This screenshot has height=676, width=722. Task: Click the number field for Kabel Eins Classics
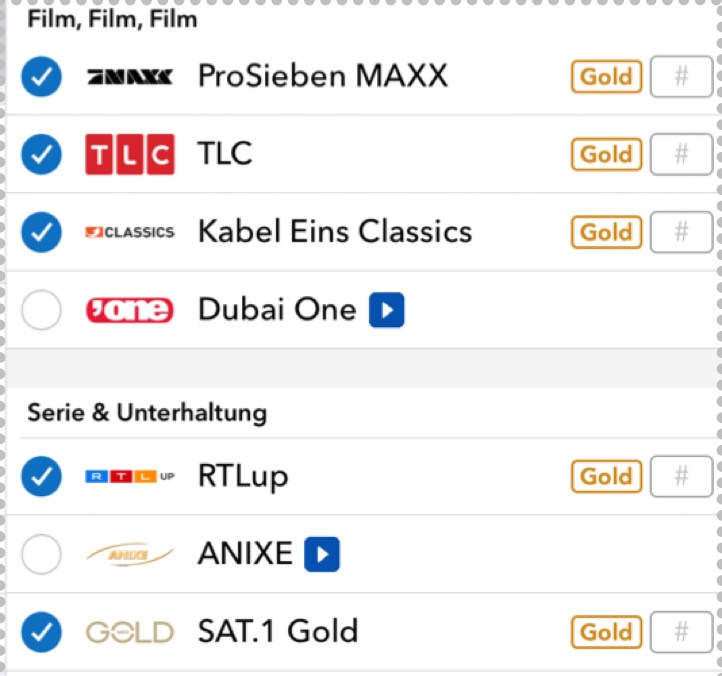(x=681, y=232)
